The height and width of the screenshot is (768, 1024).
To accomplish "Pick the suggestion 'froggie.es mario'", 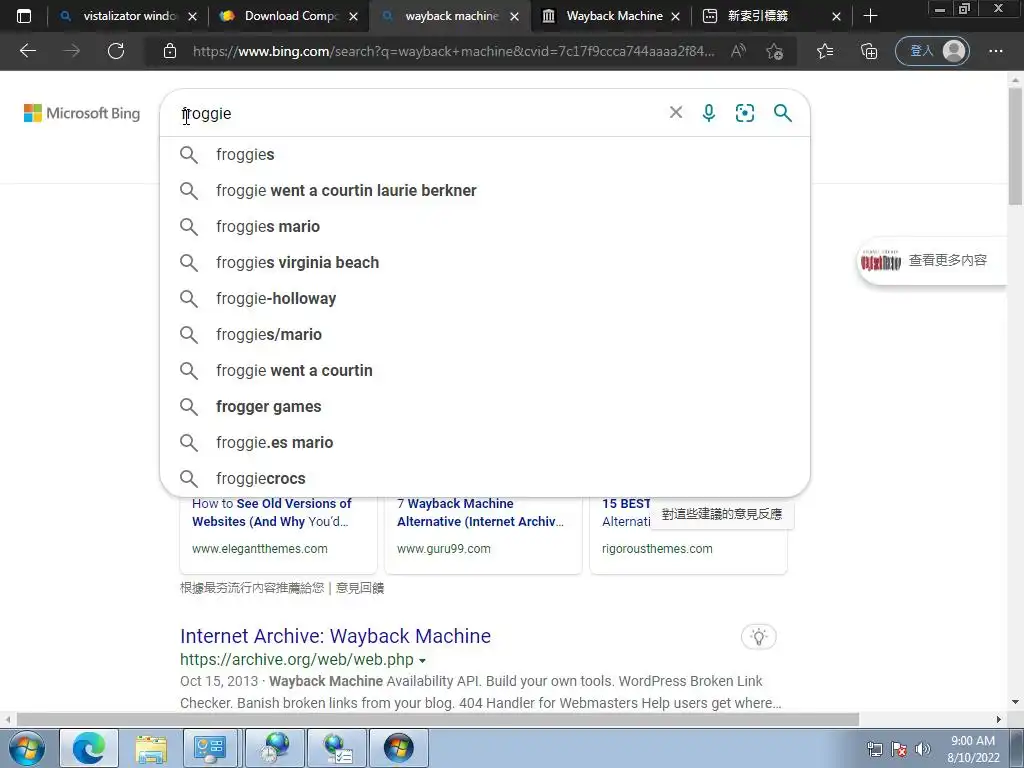I will click(x=485, y=442).
